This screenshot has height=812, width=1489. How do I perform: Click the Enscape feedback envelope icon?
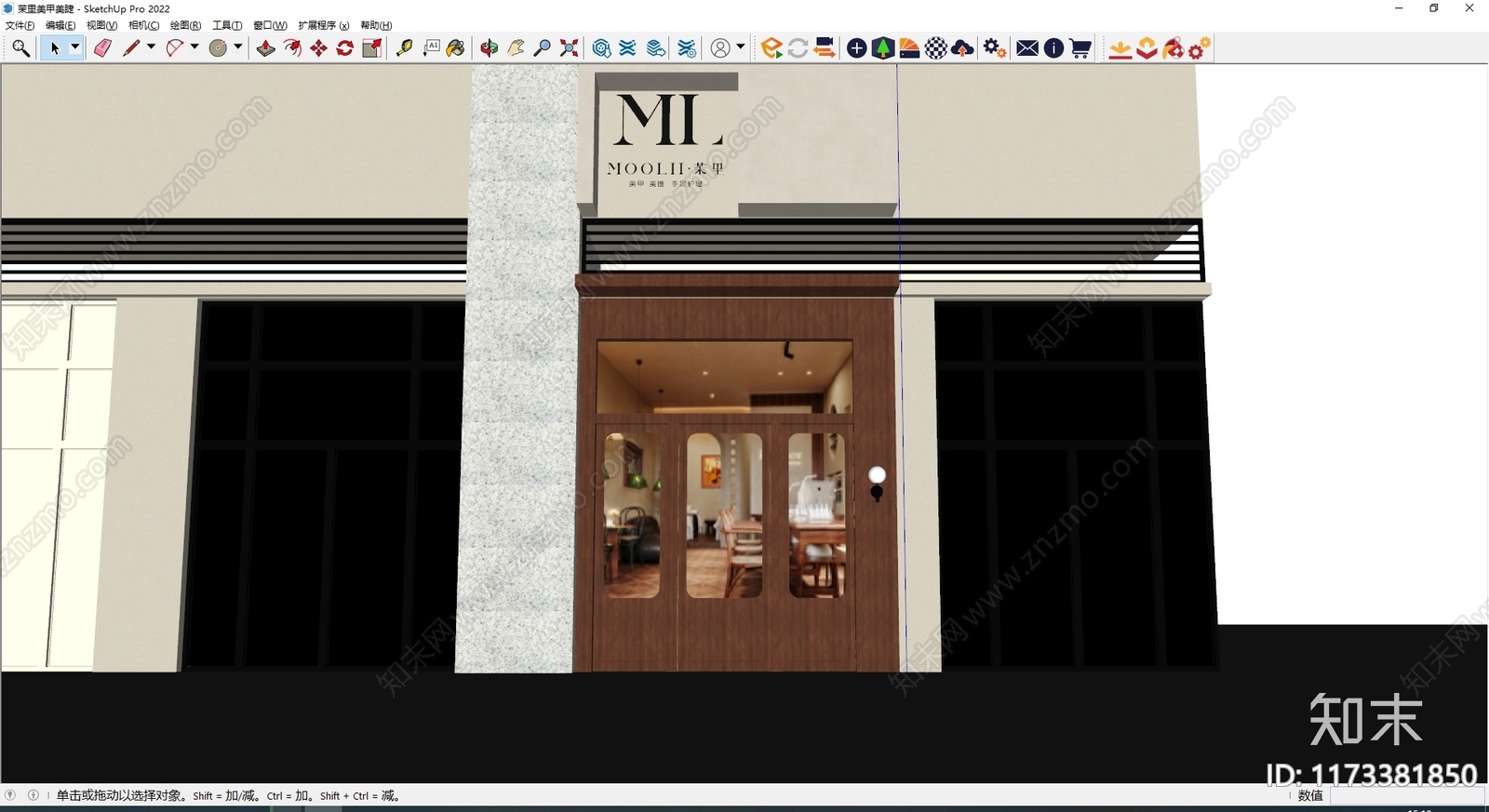[1027, 48]
